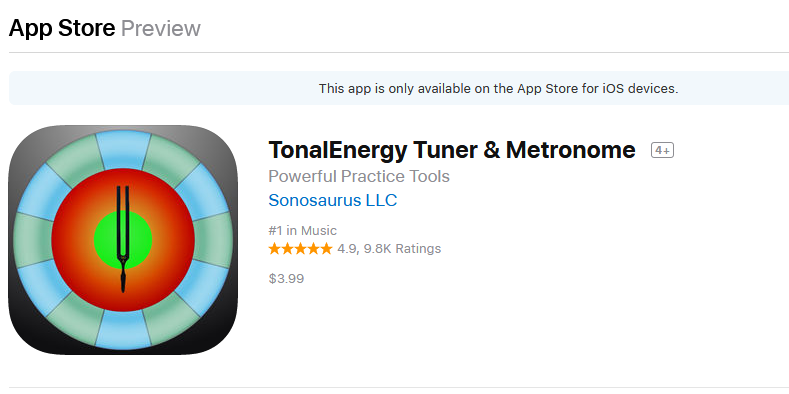The image size is (789, 394).
Task: Click the 9.8K Ratings text
Action: tap(402, 249)
